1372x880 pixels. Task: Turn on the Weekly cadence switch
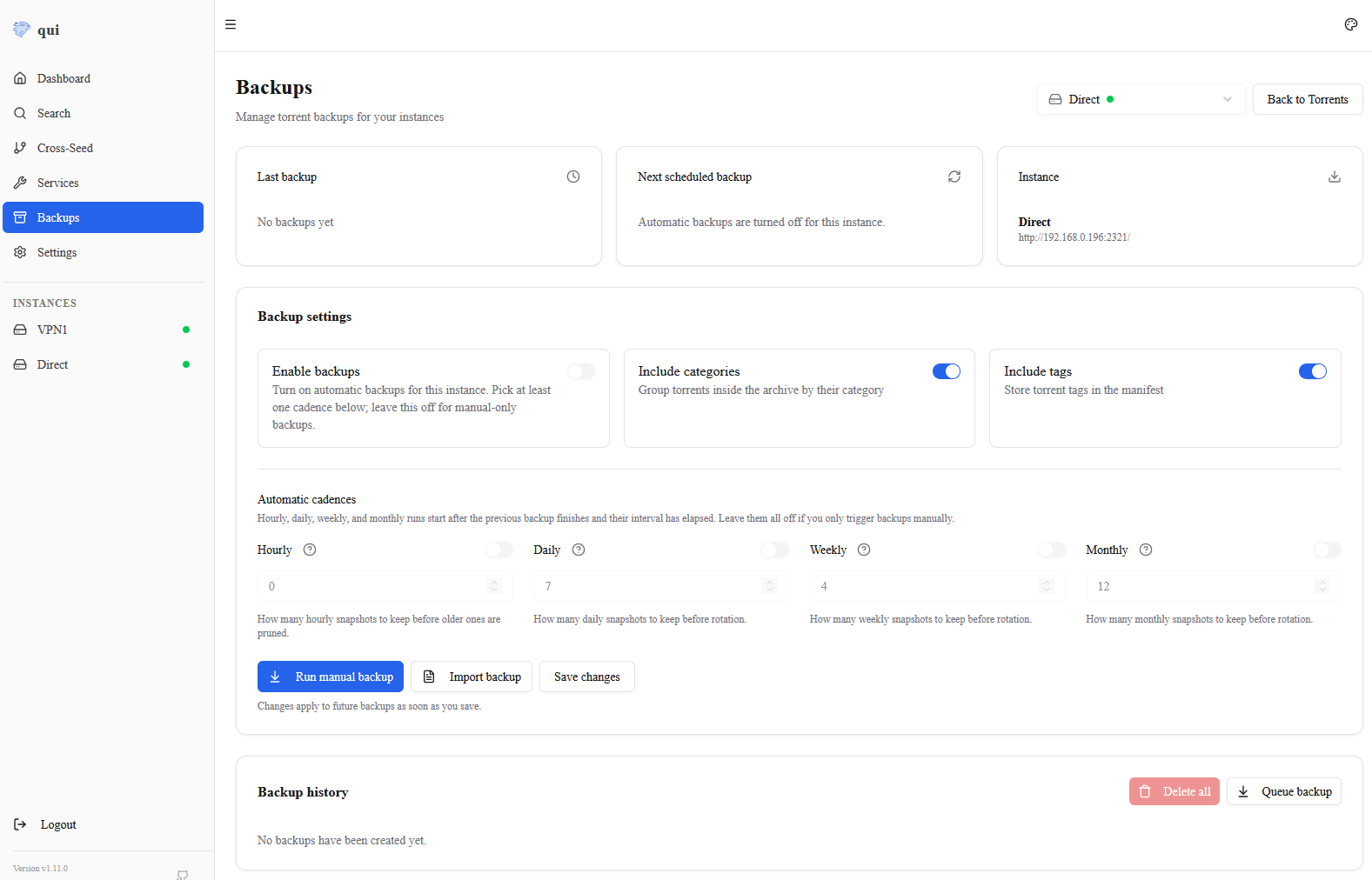[1052, 550]
